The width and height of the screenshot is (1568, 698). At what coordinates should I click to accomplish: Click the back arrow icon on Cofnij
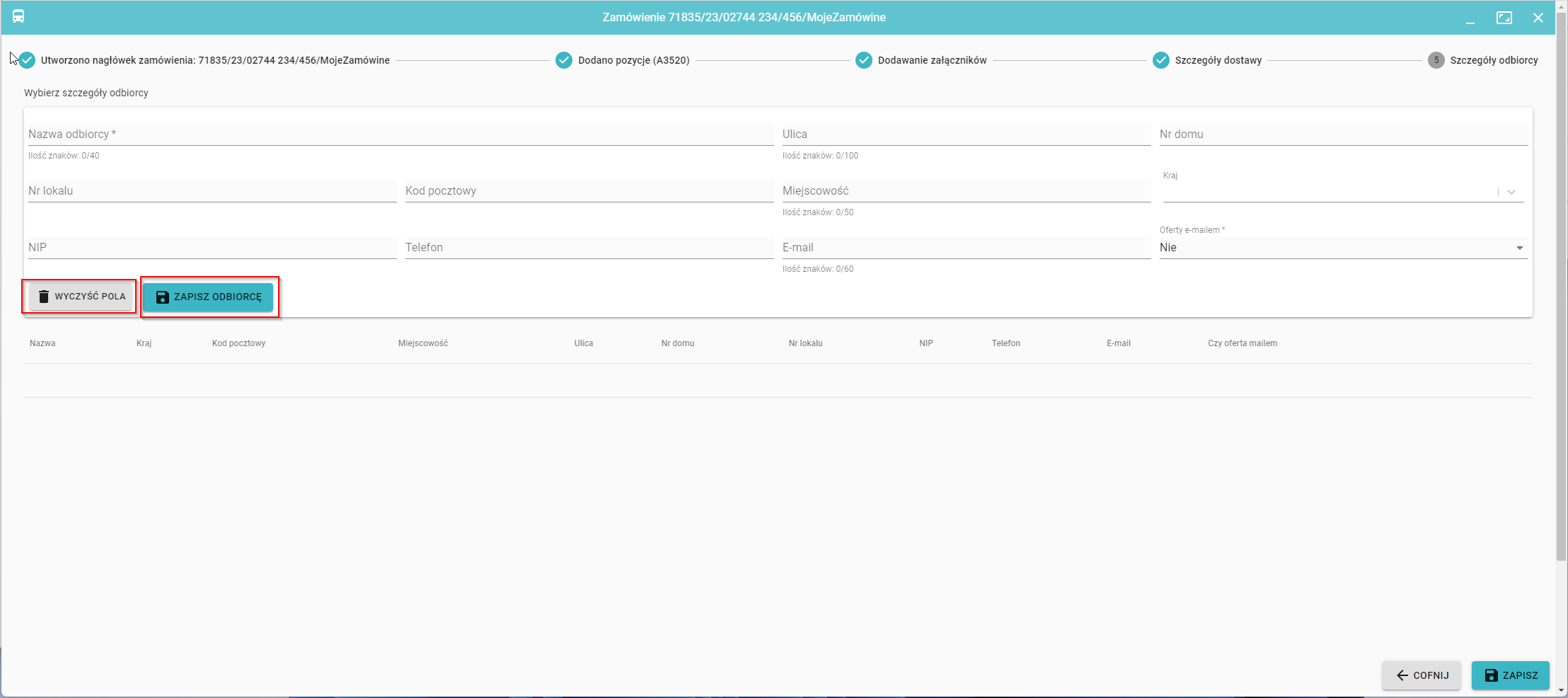coord(1402,675)
